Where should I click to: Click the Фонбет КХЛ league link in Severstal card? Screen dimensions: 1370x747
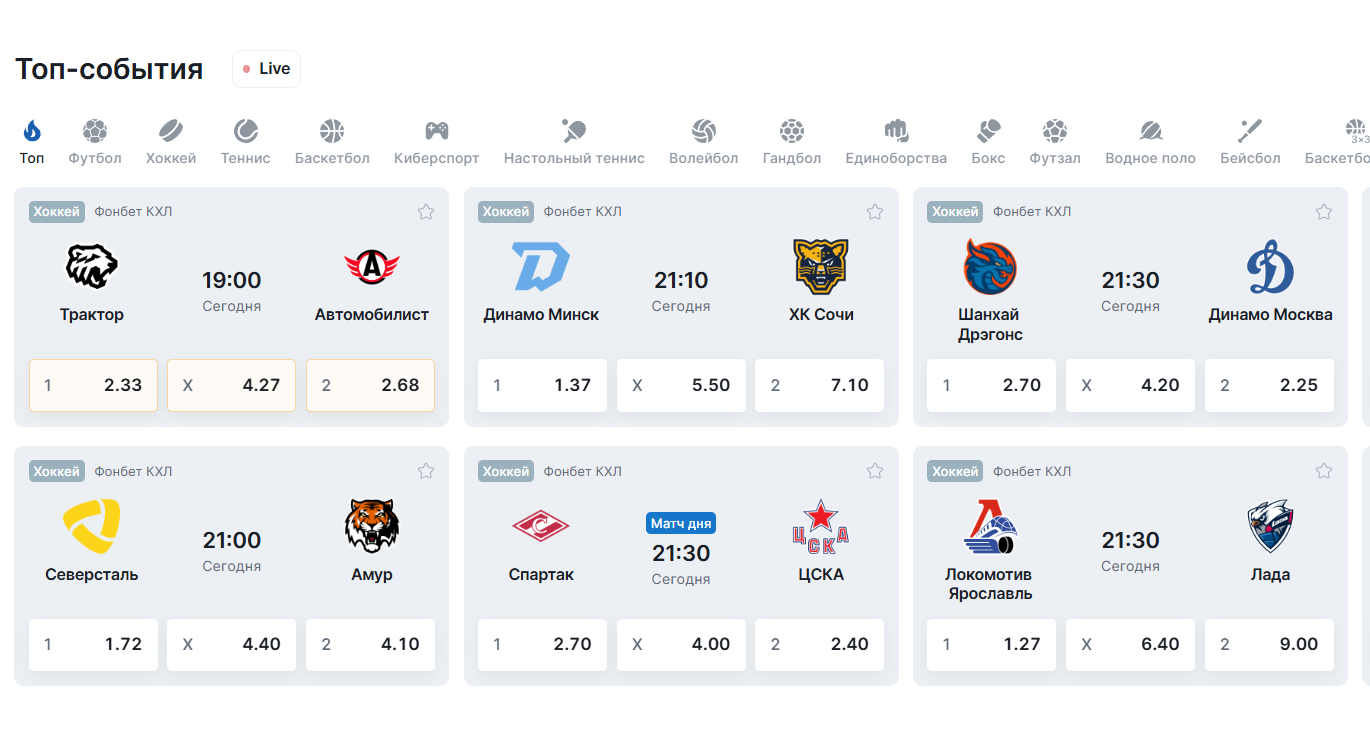[133, 471]
